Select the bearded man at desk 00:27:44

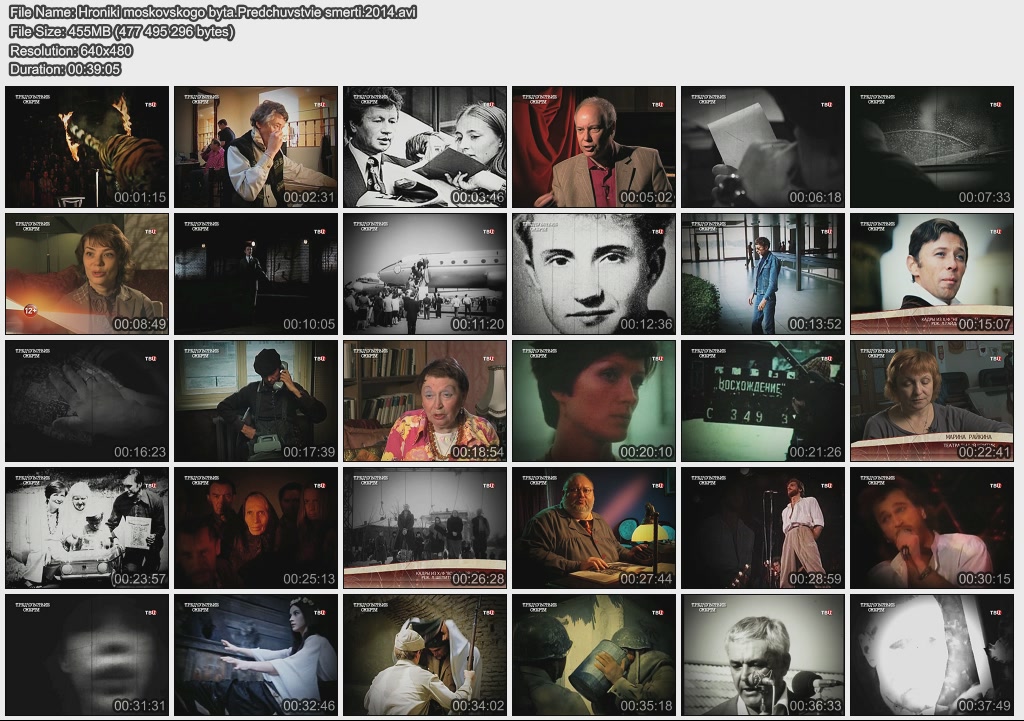(594, 527)
